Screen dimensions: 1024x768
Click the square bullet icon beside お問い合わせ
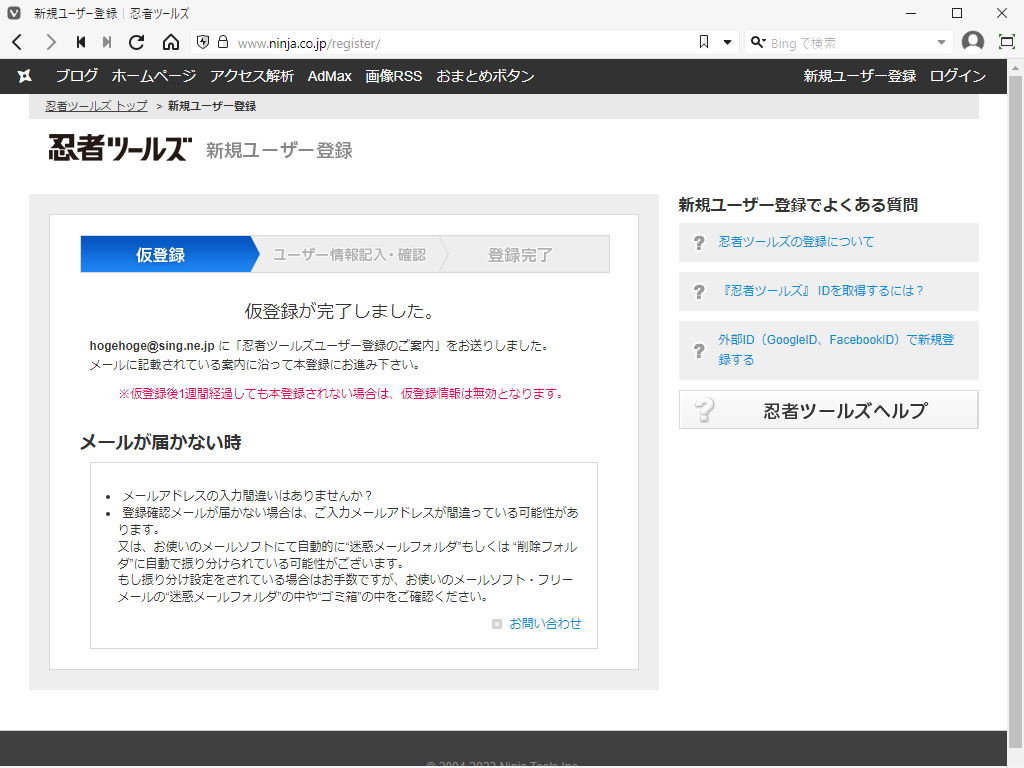point(497,624)
